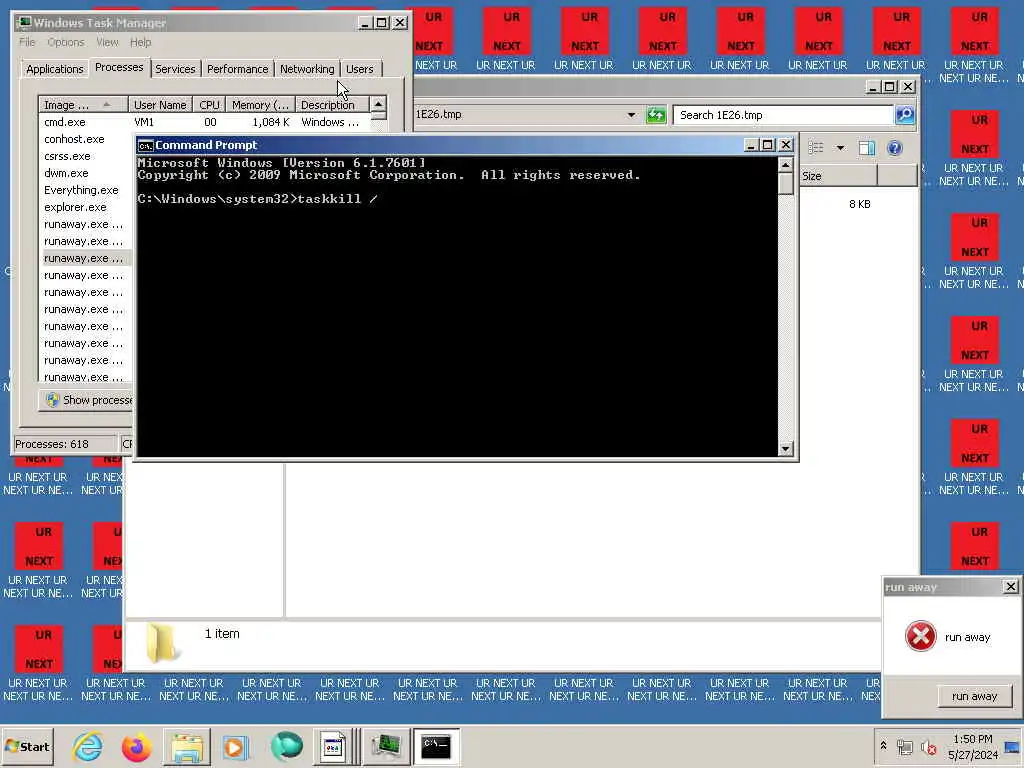This screenshot has width=1024, height=768.
Task: Switch to the Networking tab
Action: [307, 69]
